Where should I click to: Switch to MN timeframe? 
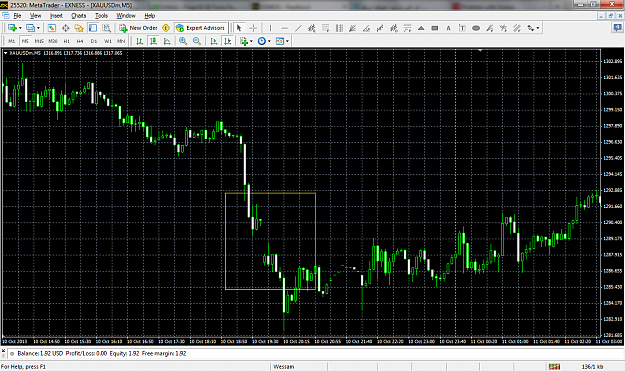tap(121, 41)
